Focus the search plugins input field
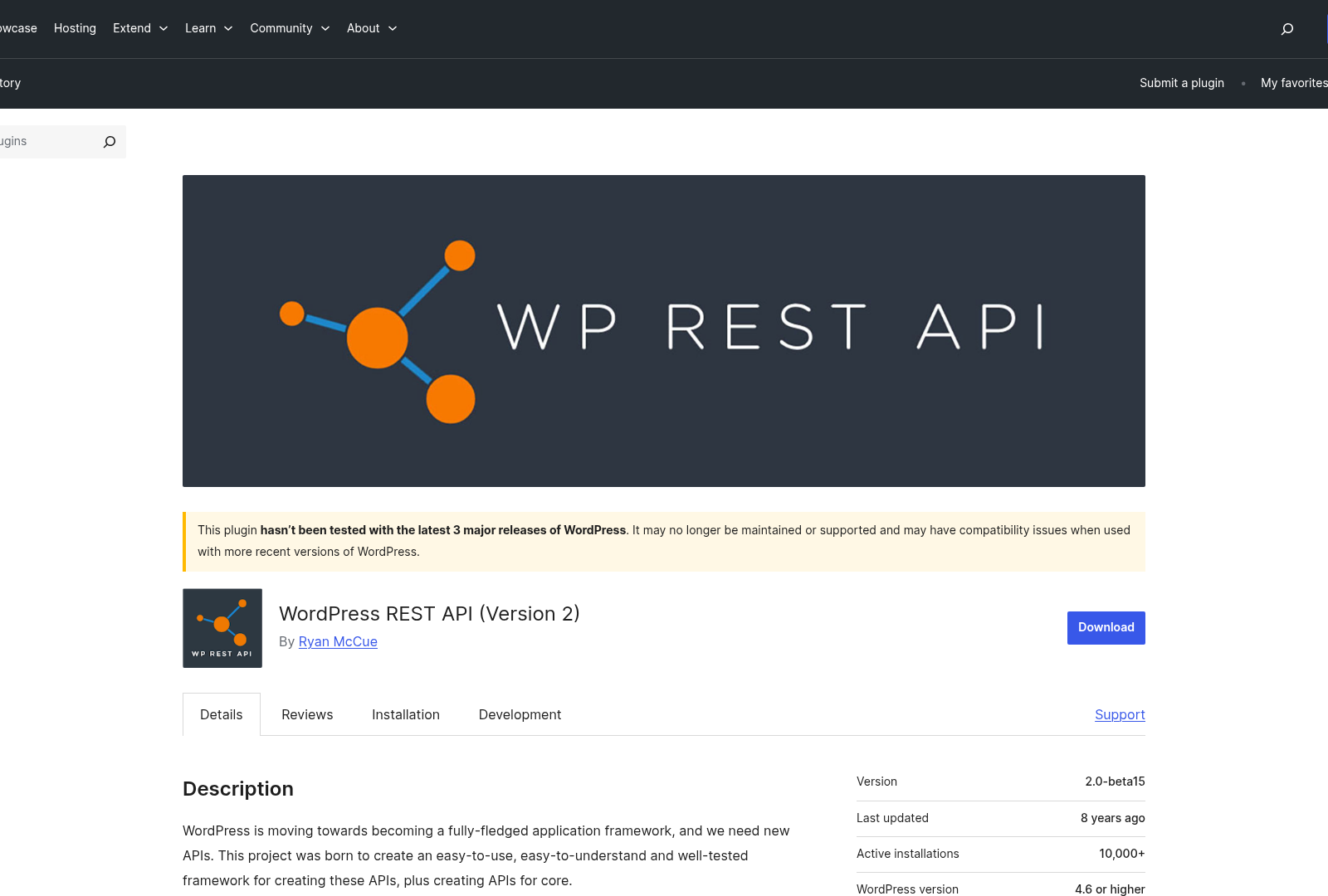The image size is (1328, 896). (48, 142)
